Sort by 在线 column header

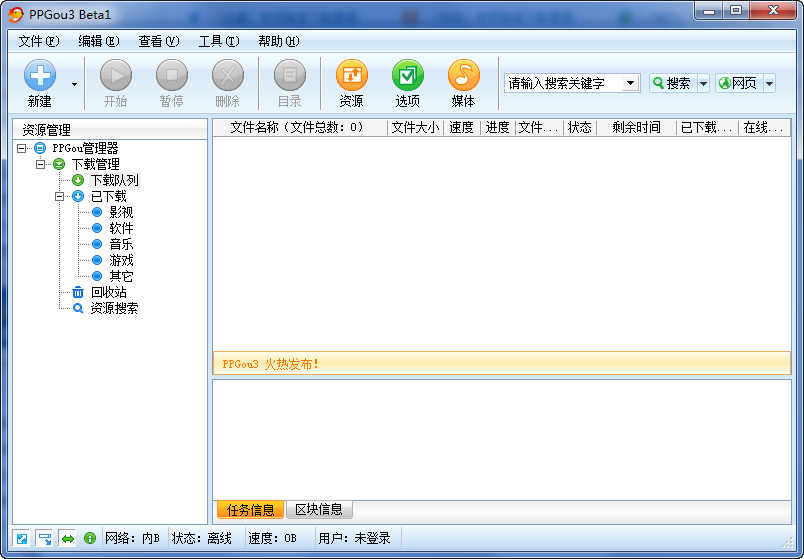pos(764,128)
